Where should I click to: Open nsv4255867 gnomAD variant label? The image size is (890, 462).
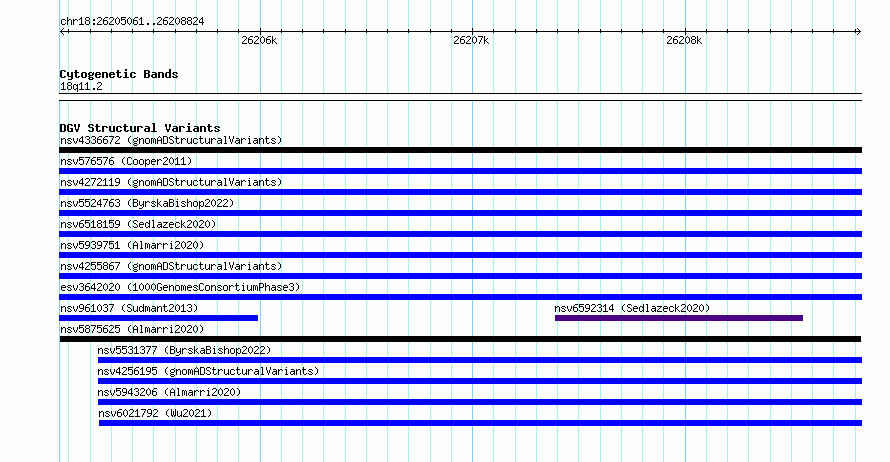[171, 266]
